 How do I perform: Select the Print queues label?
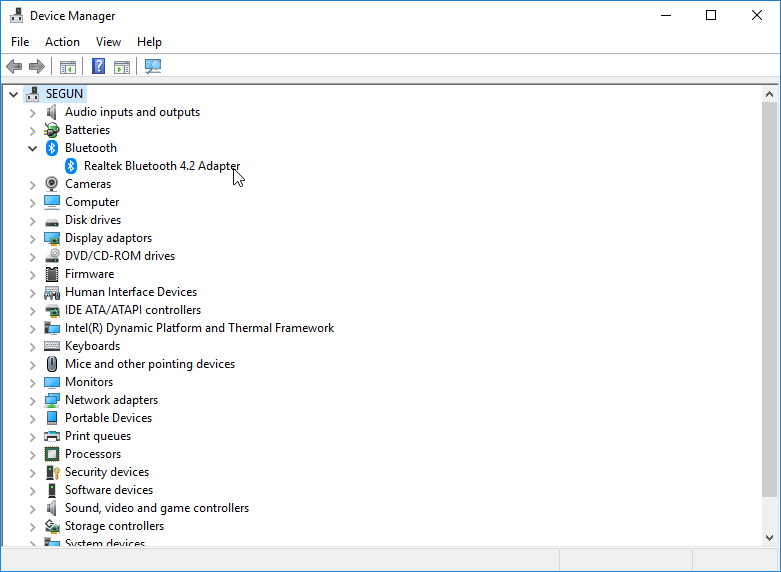click(x=98, y=436)
